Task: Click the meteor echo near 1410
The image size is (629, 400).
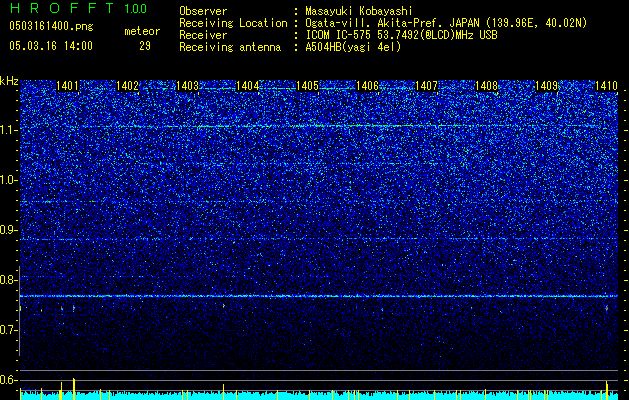Action: (607, 308)
